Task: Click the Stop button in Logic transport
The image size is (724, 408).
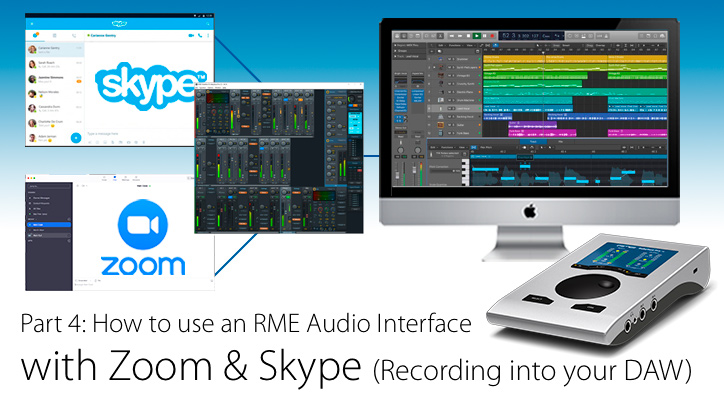Action: point(468,36)
